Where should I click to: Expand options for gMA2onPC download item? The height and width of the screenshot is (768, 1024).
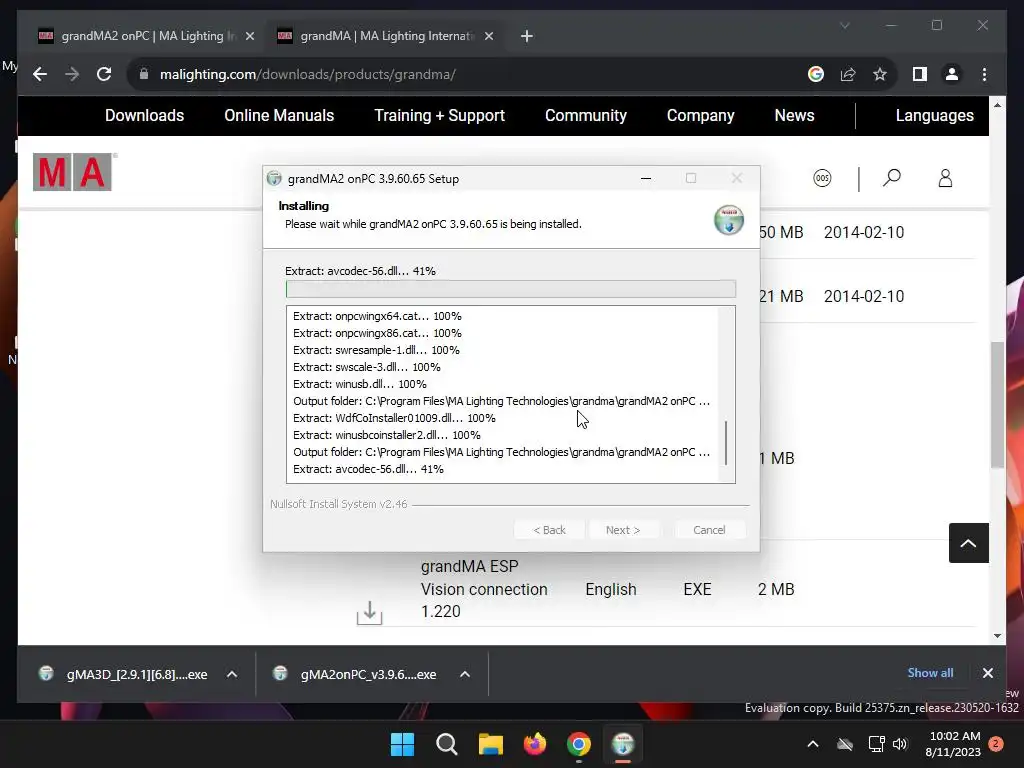tap(465, 674)
